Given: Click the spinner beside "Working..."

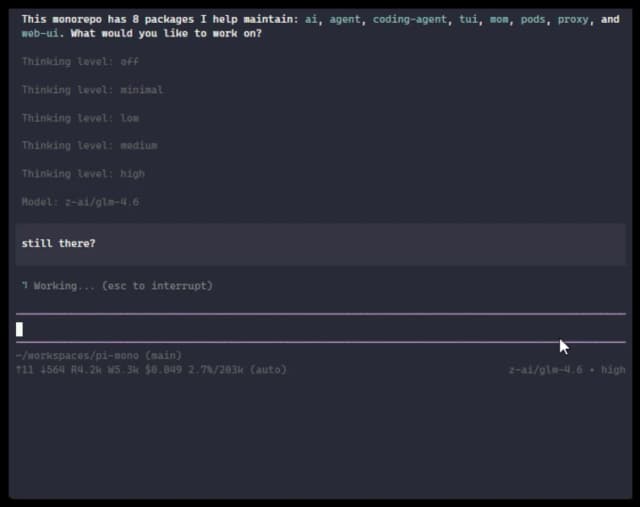Looking at the screenshot, I should click(x=25, y=285).
